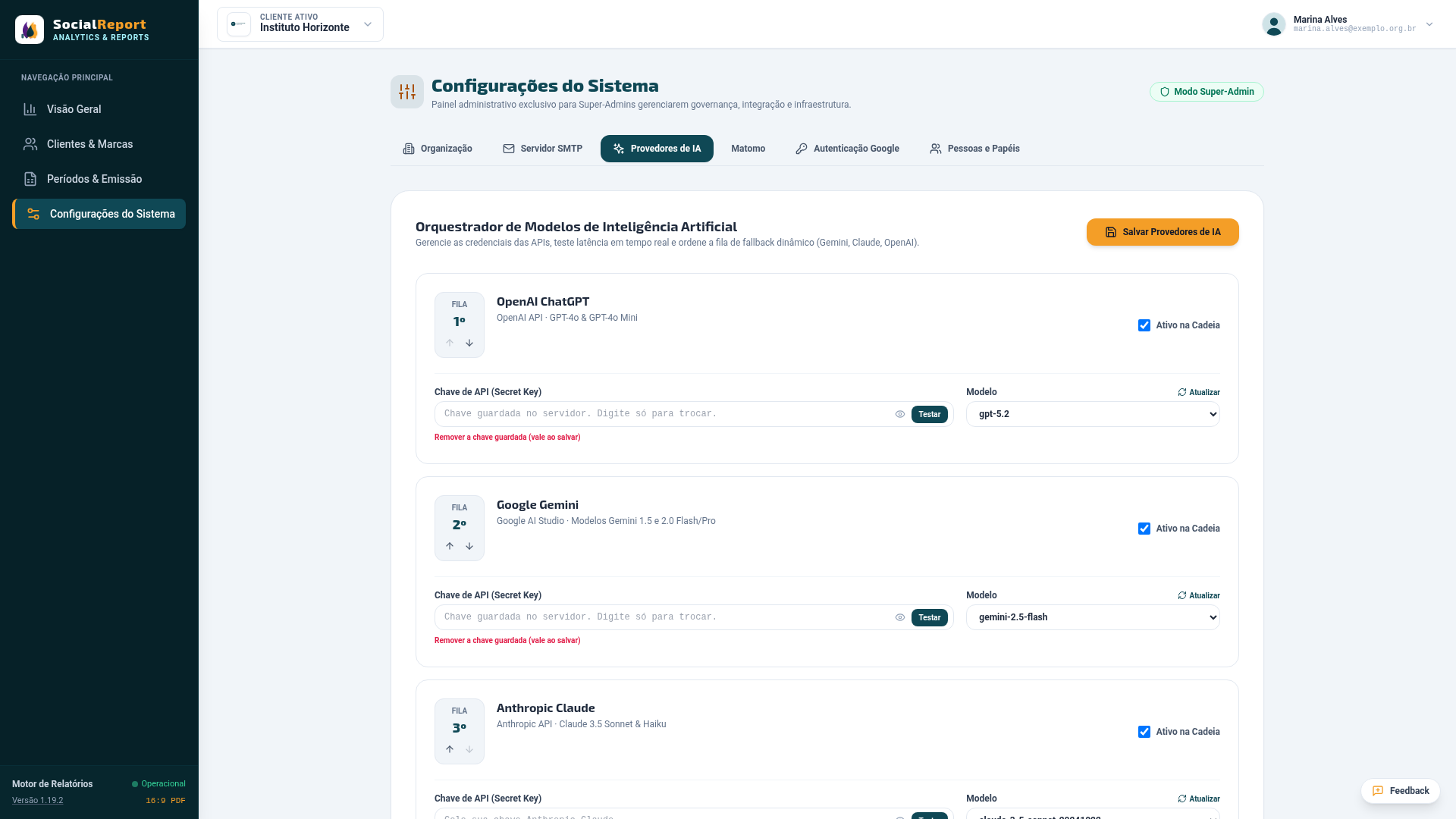Disable Ativo na Cadeia for Anthropic Claude
The height and width of the screenshot is (819, 1456).
point(1144,732)
